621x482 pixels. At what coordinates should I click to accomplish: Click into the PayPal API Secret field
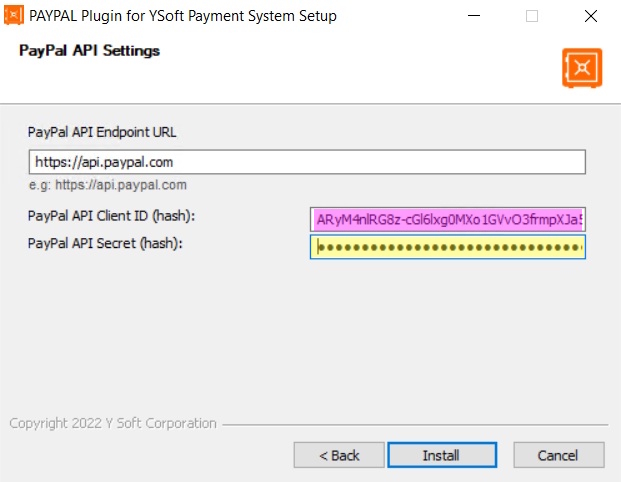447,247
